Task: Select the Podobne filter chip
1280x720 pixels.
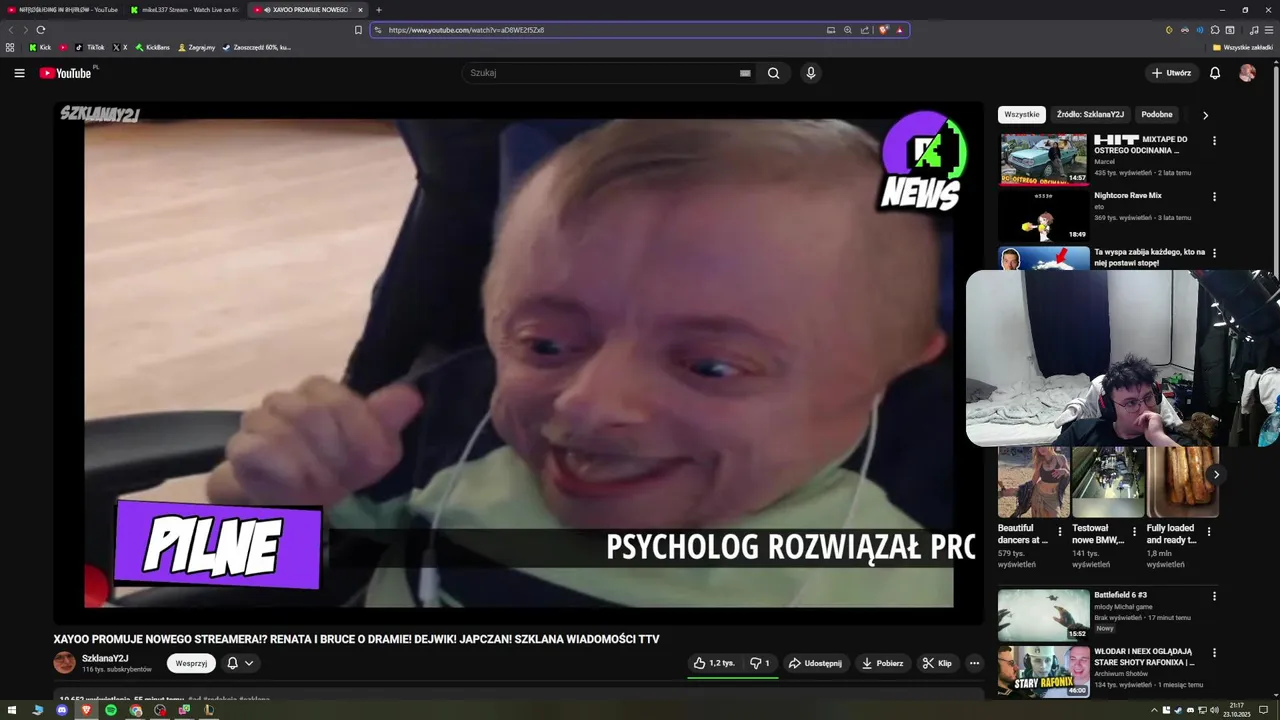Action: pyautogui.click(x=1157, y=114)
